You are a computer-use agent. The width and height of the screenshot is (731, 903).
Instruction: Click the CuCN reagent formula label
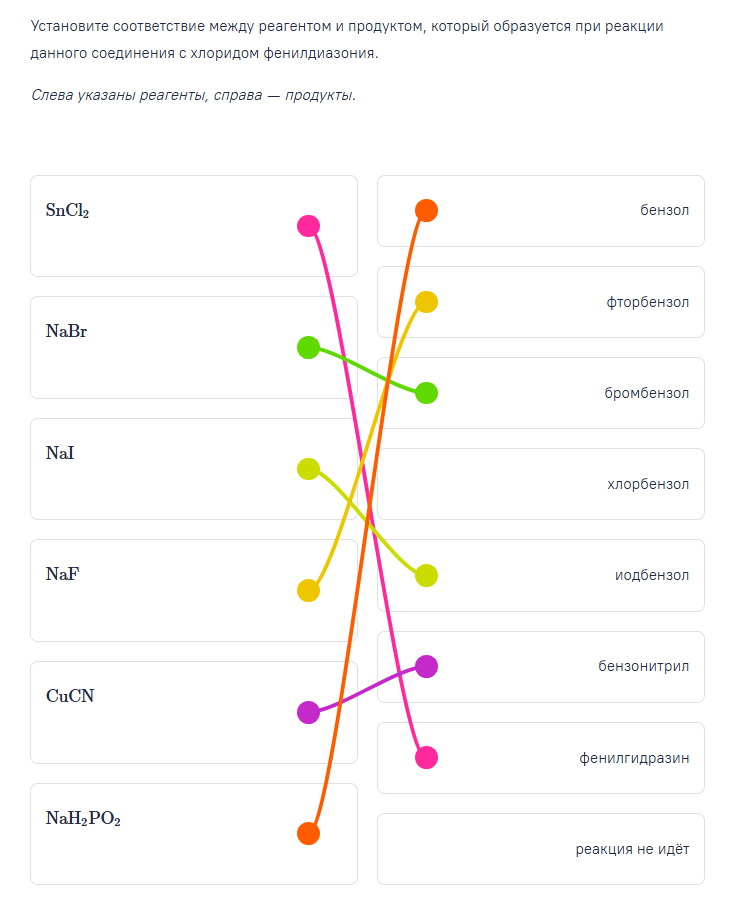click(70, 697)
